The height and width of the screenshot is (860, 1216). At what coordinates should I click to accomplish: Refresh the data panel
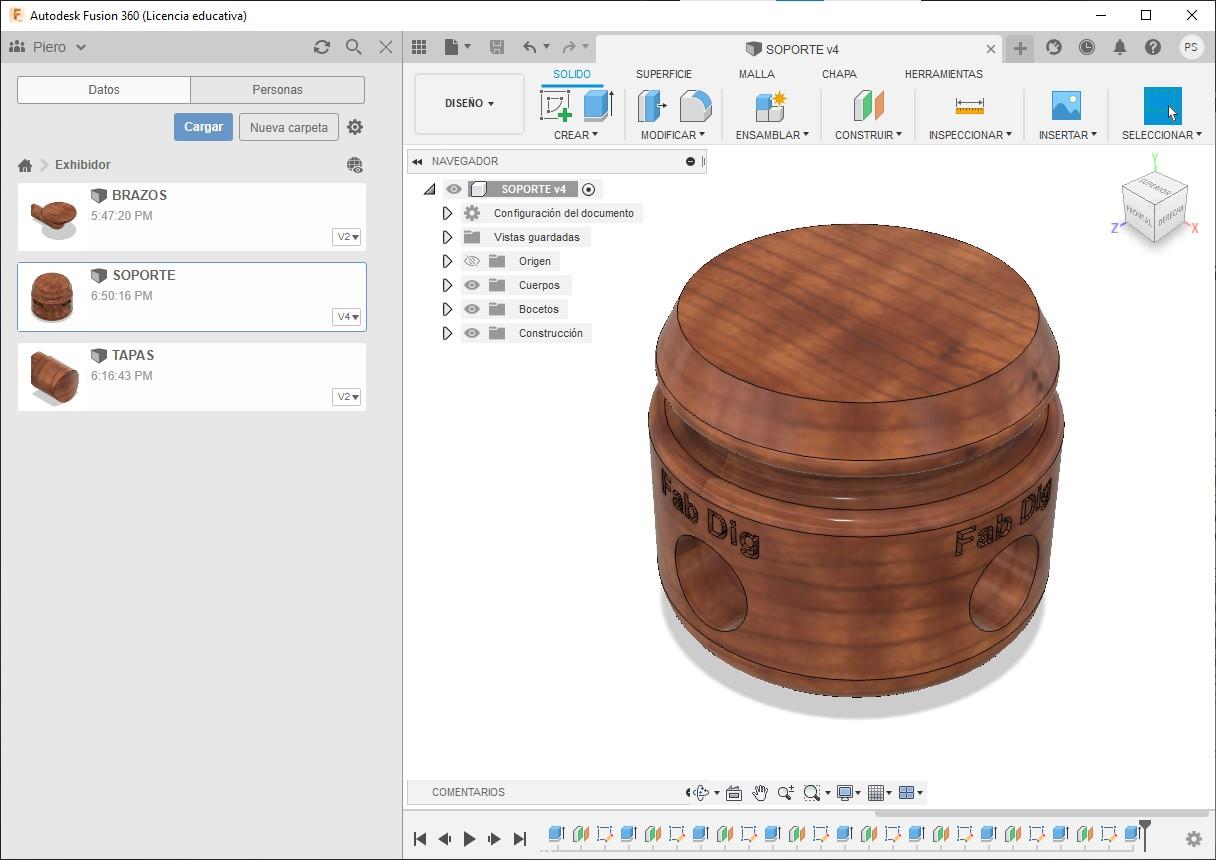coord(321,47)
